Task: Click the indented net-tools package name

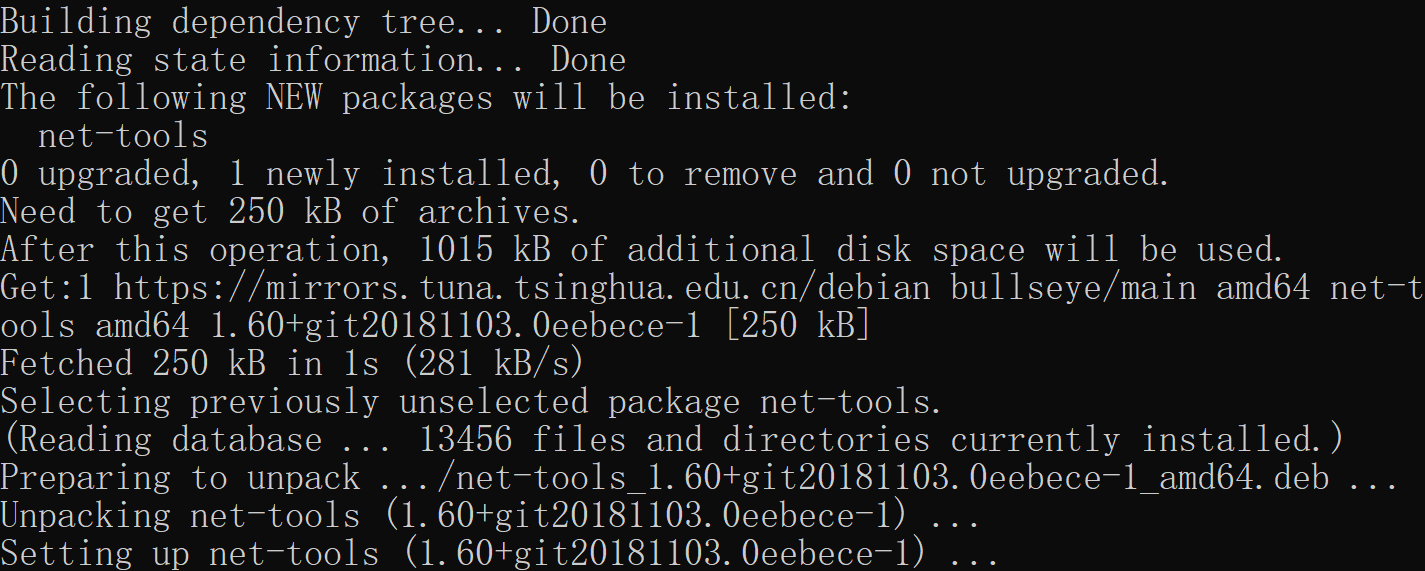Action: point(123,136)
